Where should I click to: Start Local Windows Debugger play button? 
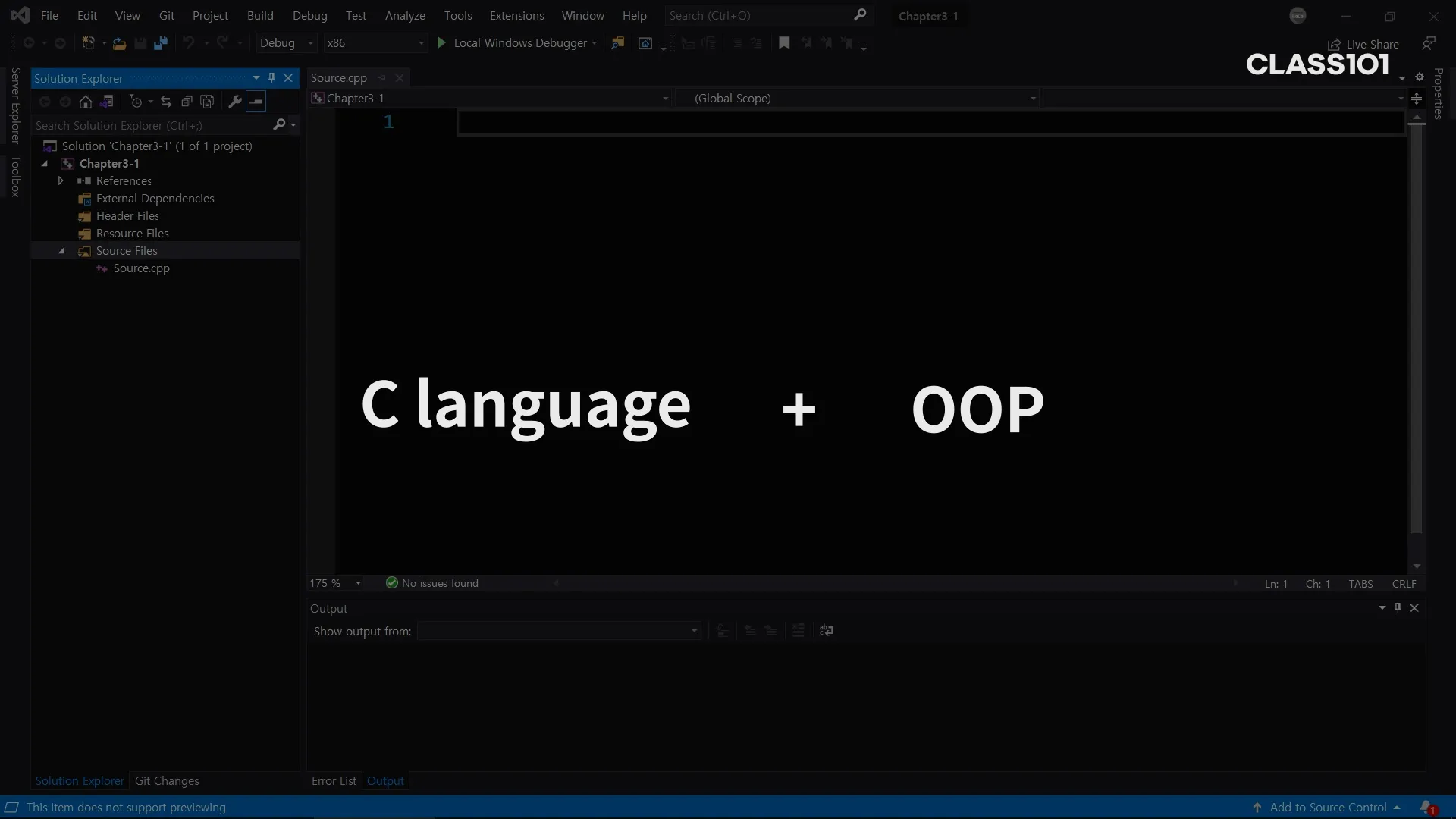coord(442,43)
